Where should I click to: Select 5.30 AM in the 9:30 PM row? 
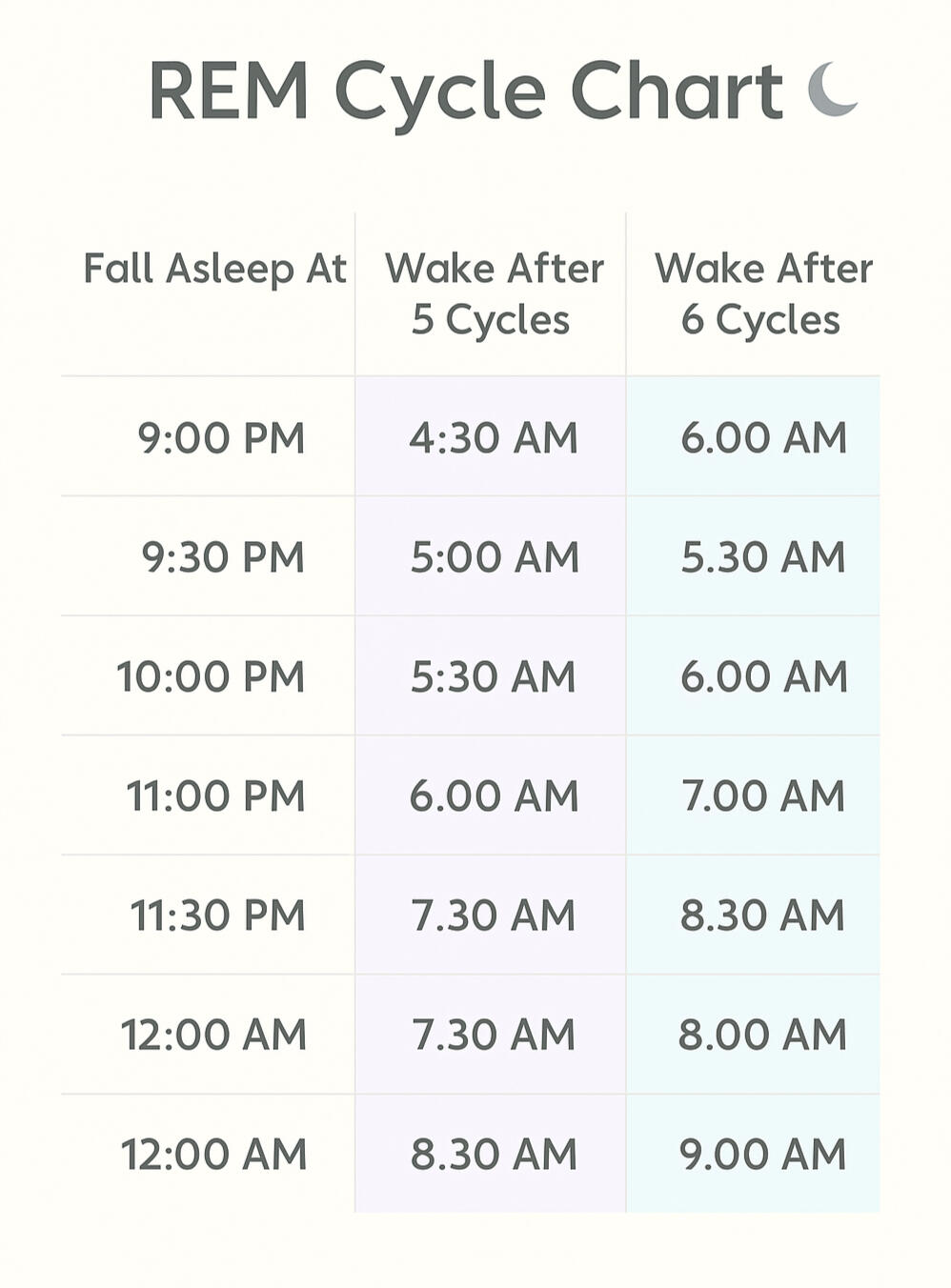(x=762, y=557)
